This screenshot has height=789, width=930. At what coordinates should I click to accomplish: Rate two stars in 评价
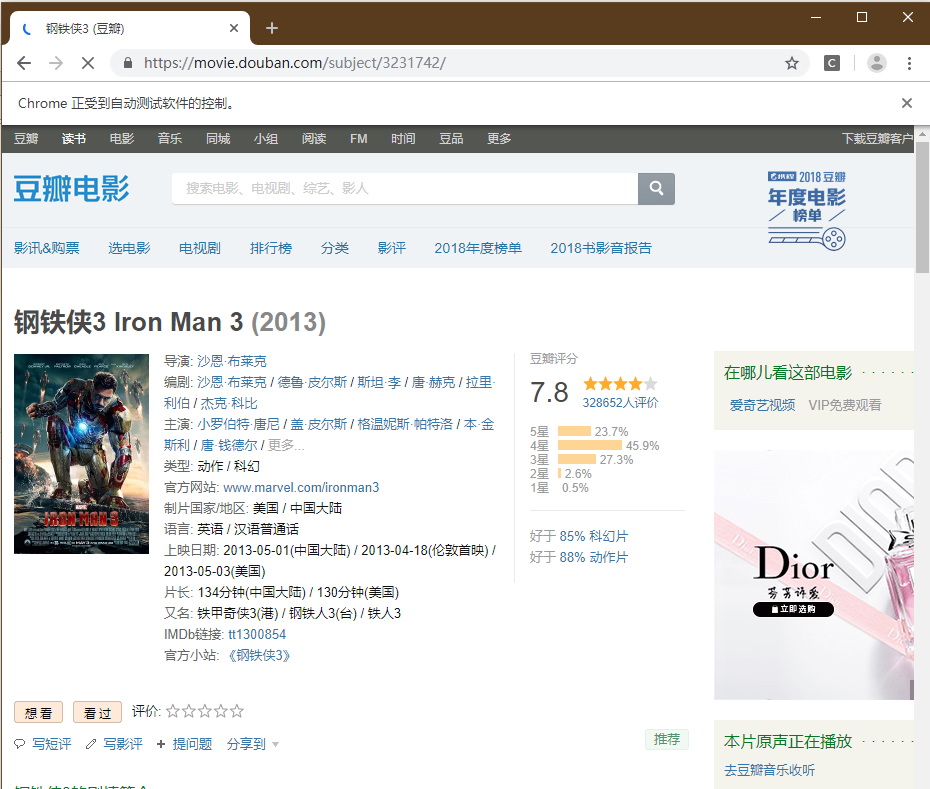[189, 711]
